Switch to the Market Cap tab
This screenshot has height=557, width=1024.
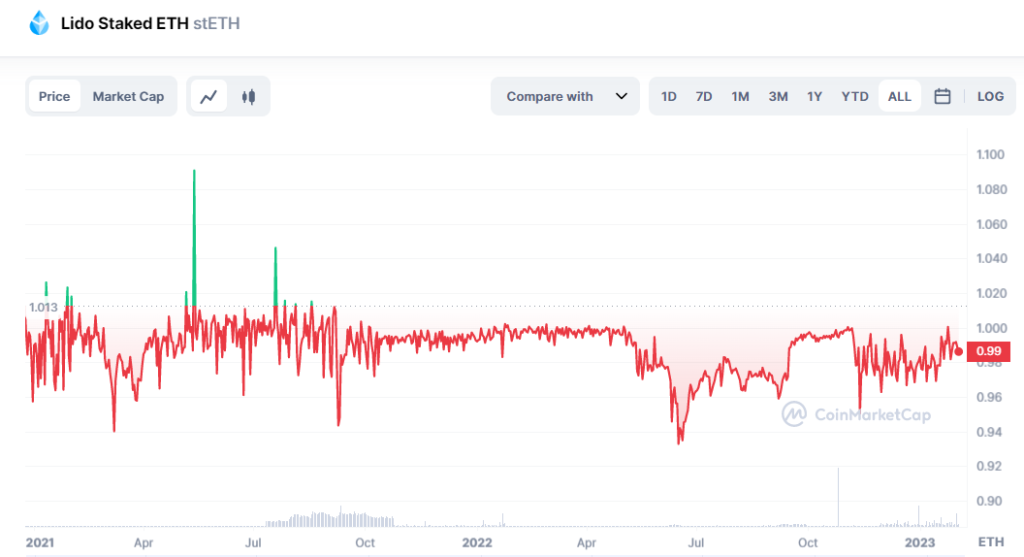point(128,97)
